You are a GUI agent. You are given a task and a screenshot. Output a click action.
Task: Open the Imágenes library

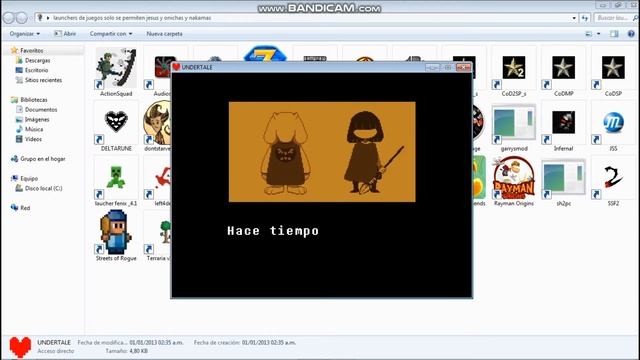click(x=37, y=119)
